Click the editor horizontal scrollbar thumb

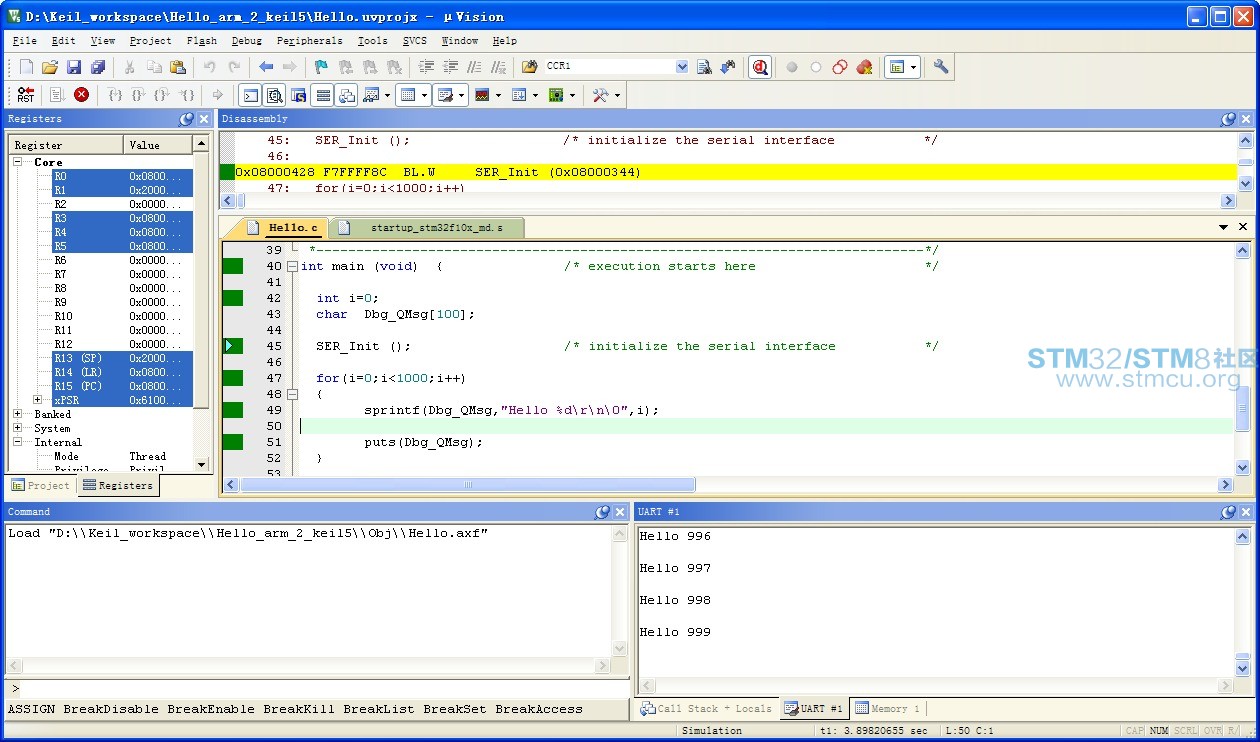468,485
